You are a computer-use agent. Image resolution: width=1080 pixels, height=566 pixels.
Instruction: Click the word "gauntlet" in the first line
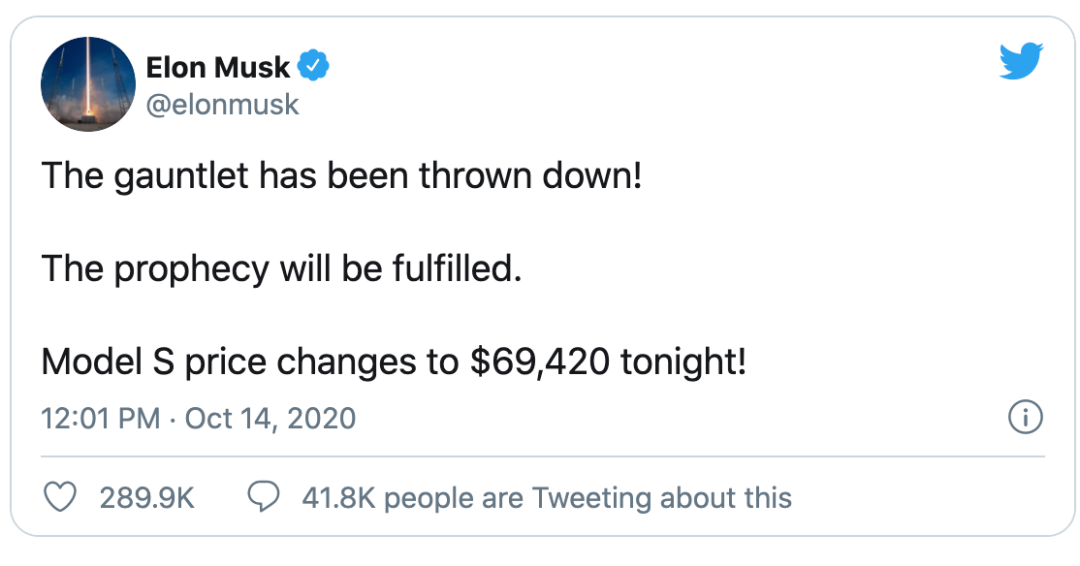181,176
